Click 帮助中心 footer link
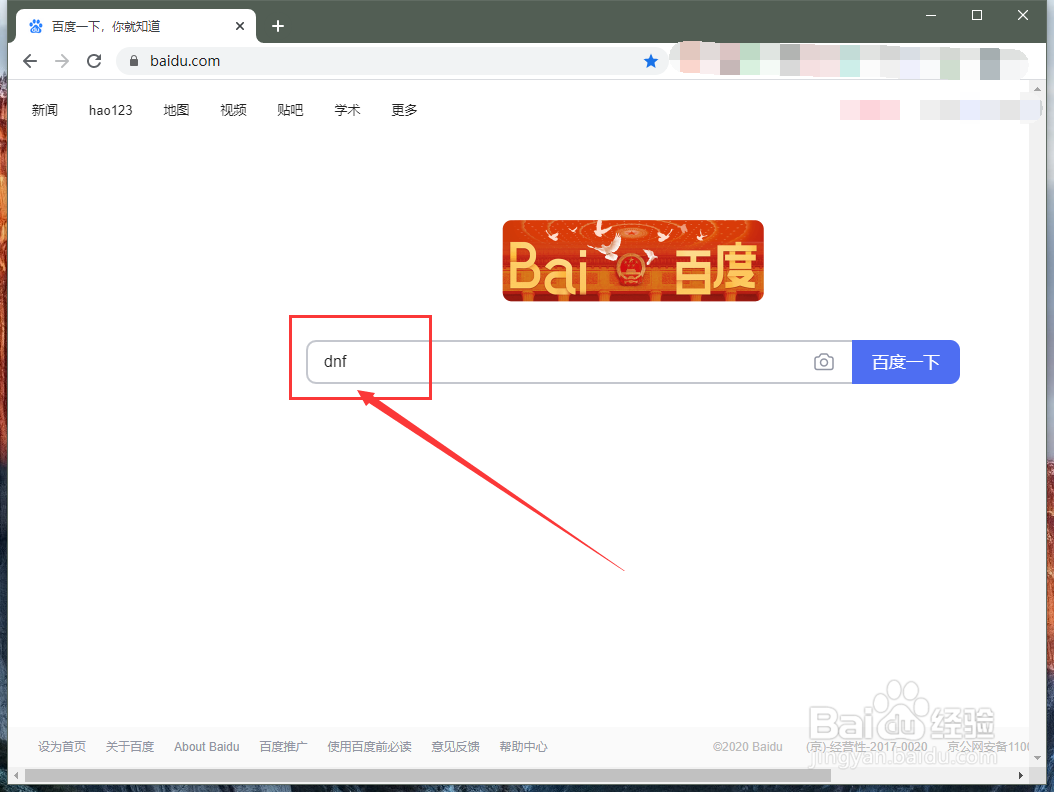 click(x=524, y=746)
